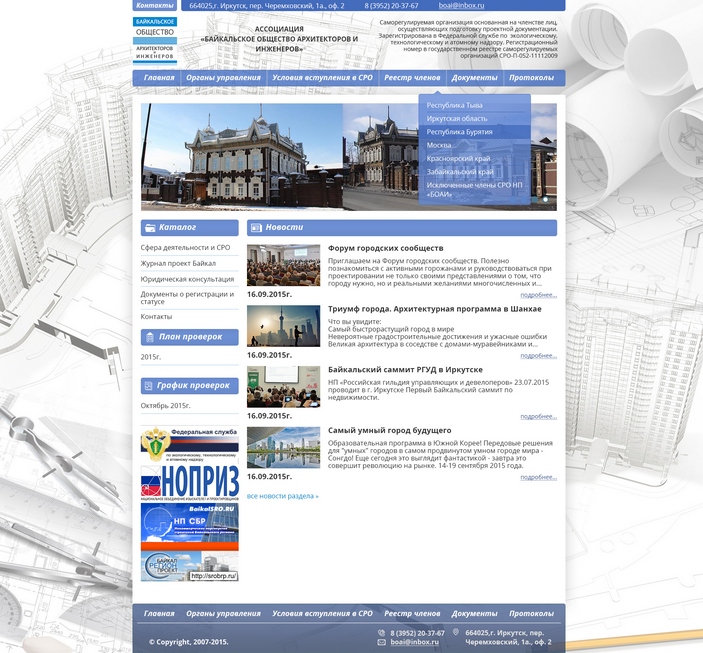Image resolution: width=703 pixels, height=653 pixels.
Task: Click the Контакты button at top
Action: [155, 5]
